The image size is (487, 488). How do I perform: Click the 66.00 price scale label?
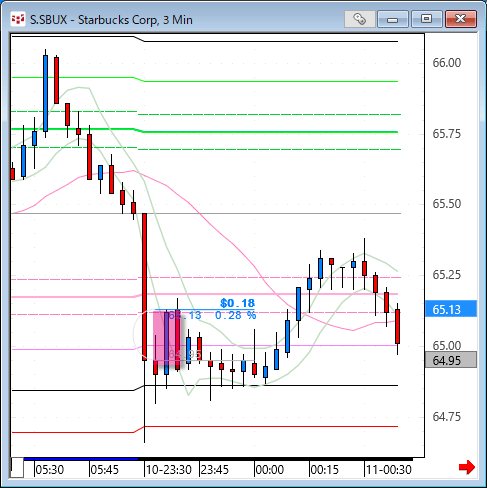tap(447, 63)
